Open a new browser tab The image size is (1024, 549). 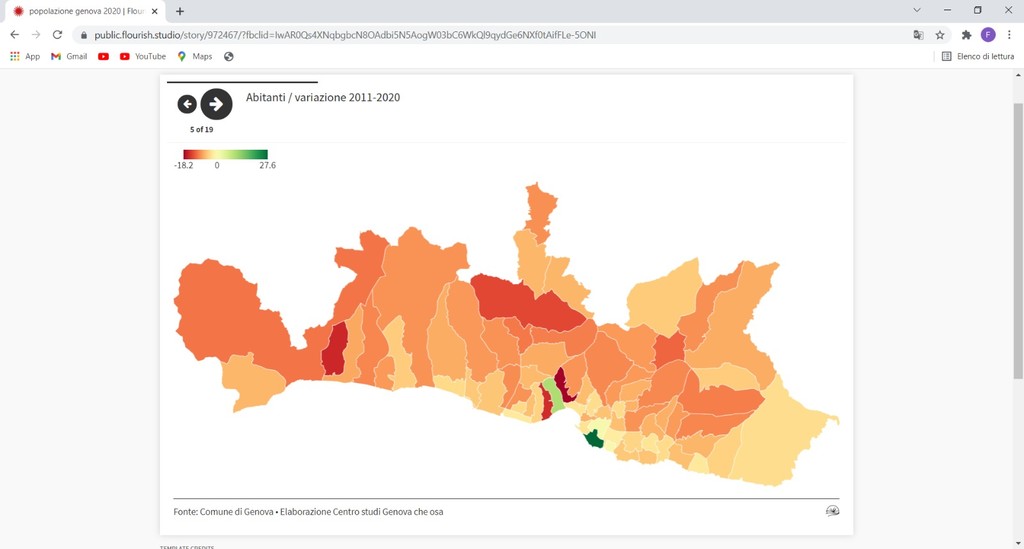[x=180, y=11]
